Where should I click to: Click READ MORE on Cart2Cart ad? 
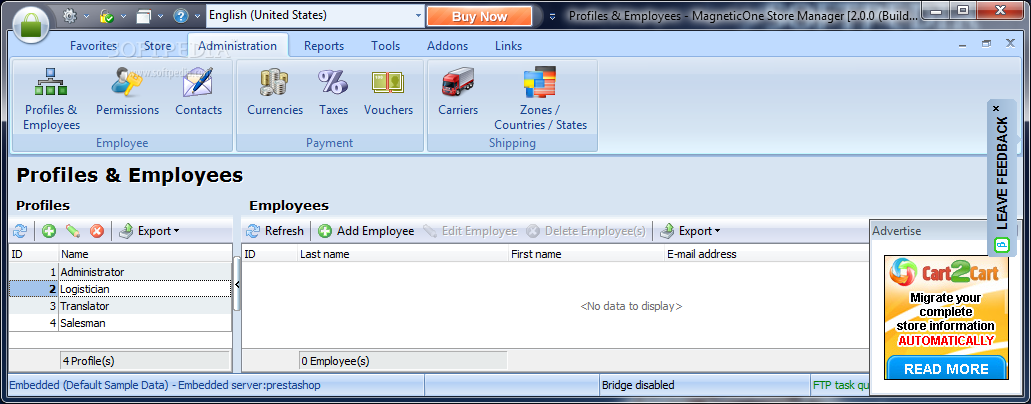click(946, 368)
